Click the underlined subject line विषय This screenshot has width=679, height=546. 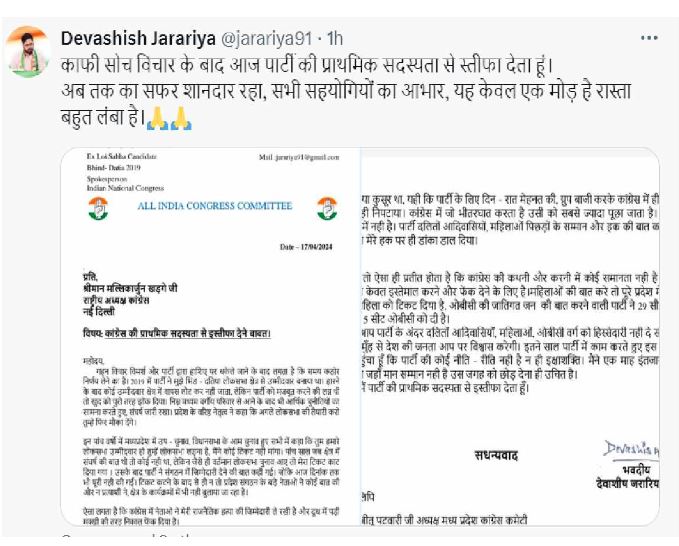[x=177, y=333]
